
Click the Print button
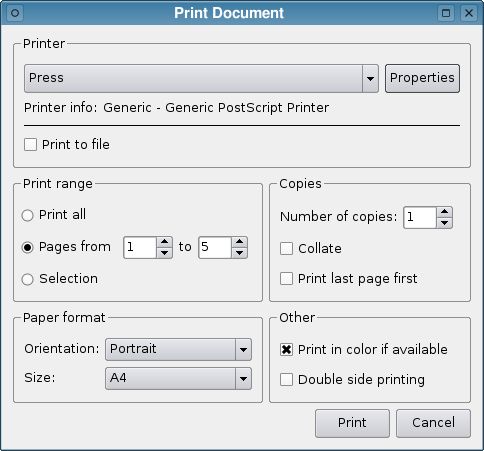pyautogui.click(x=352, y=423)
